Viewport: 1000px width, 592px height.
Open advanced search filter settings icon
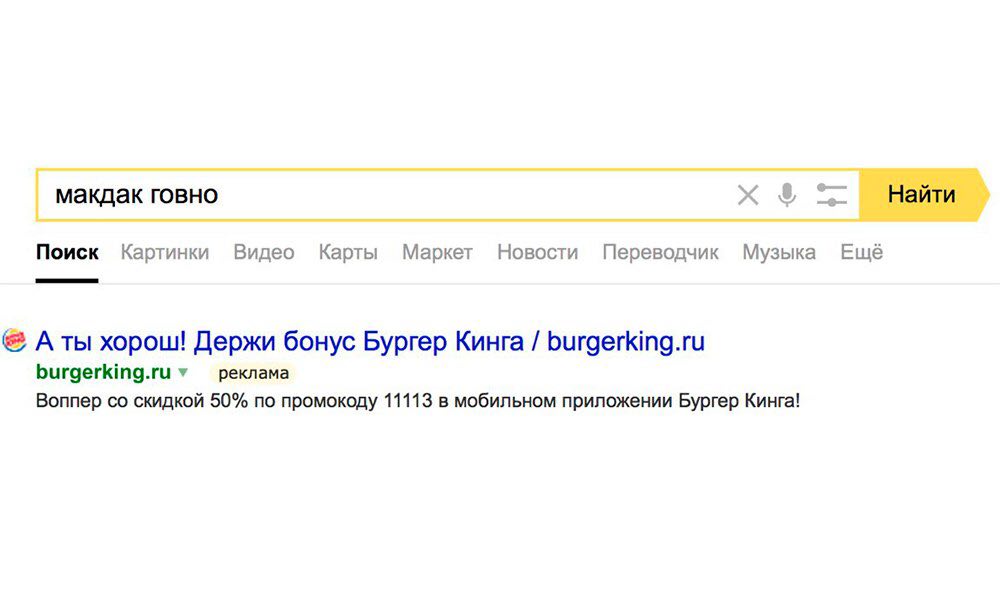[x=832, y=195]
